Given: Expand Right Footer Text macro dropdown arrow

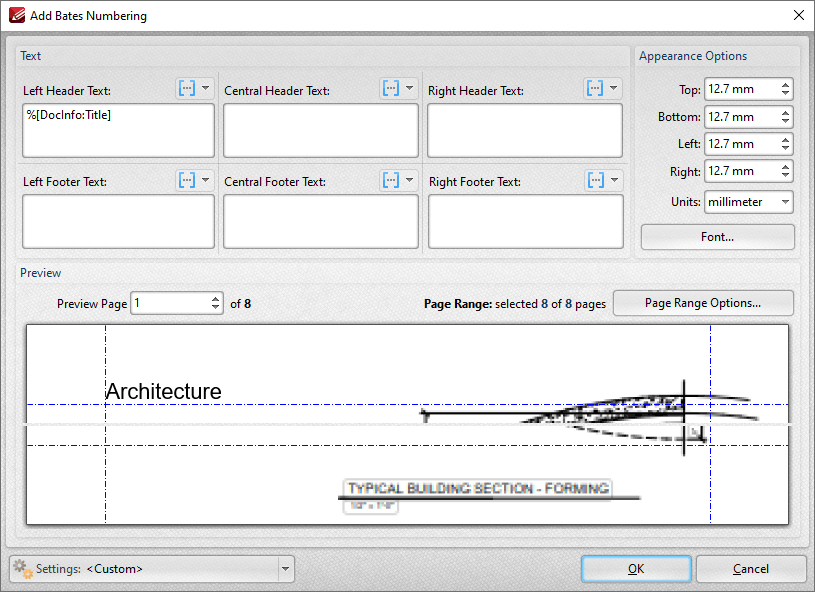Looking at the screenshot, I should (614, 180).
